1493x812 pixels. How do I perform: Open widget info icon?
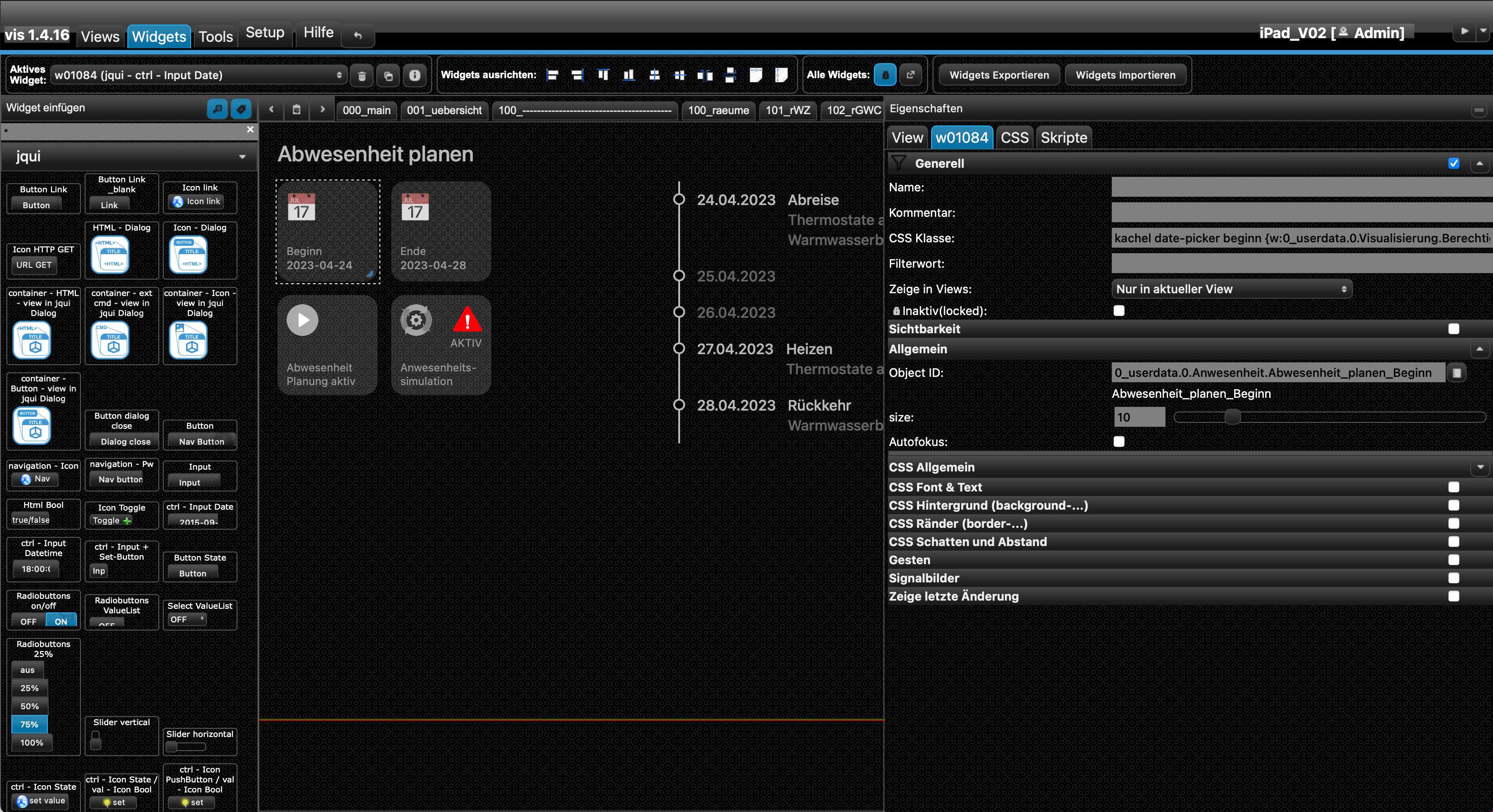pos(415,75)
